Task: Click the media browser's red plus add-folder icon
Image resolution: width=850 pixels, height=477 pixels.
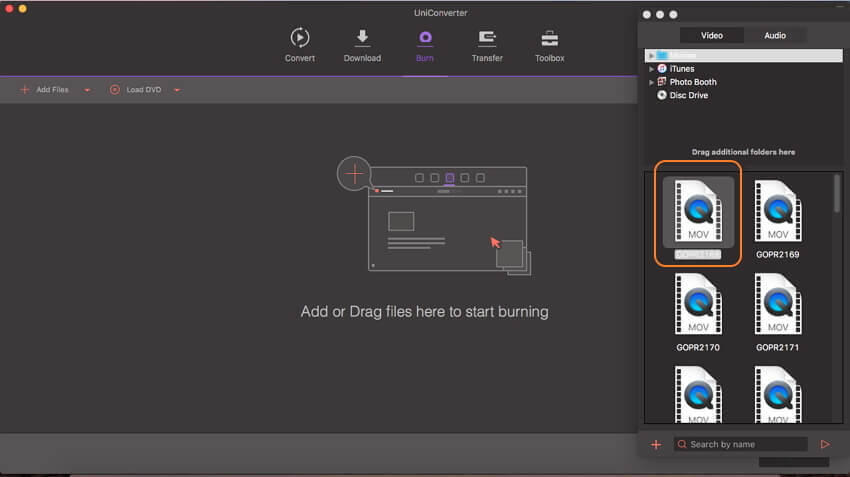Action: point(656,444)
